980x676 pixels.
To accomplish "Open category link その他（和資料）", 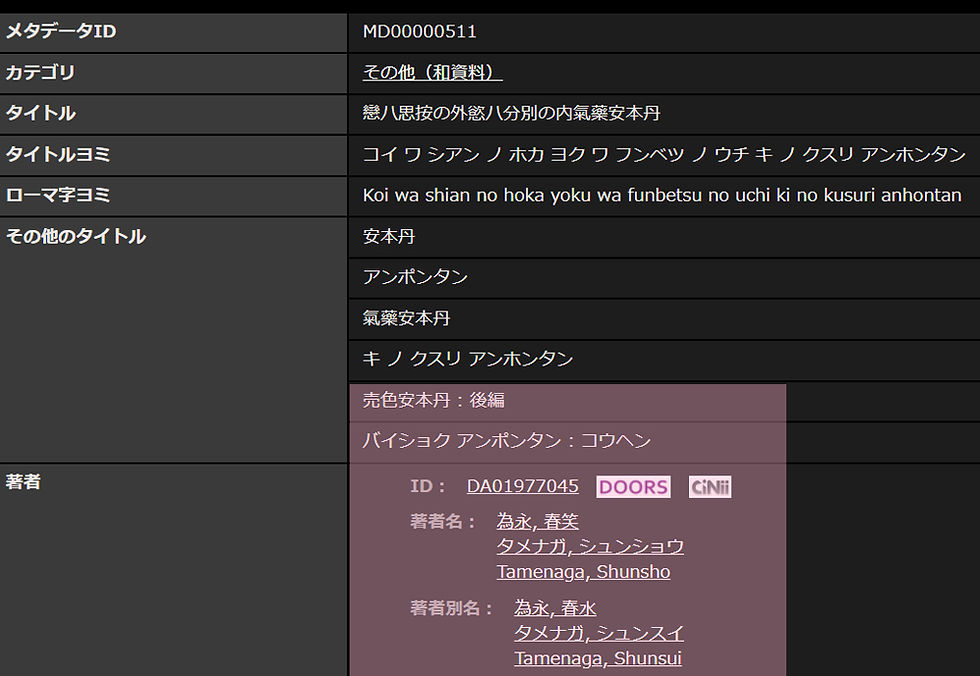I will coord(432,72).
